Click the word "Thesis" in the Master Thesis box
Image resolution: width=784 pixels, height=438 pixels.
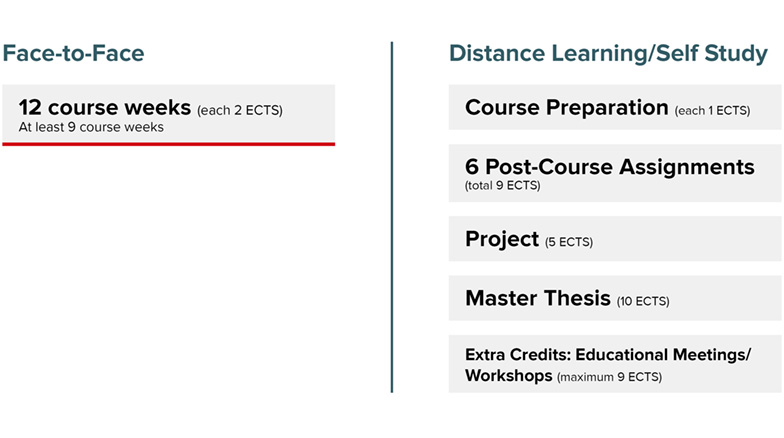[x=575, y=298]
